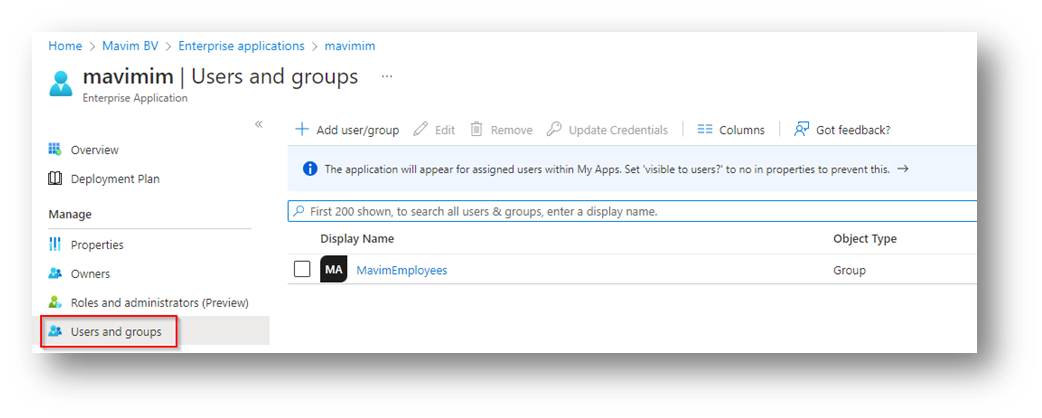Click the Remove toolbar label
Screen dimensions: 1042x418
pyautogui.click(x=511, y=130)
